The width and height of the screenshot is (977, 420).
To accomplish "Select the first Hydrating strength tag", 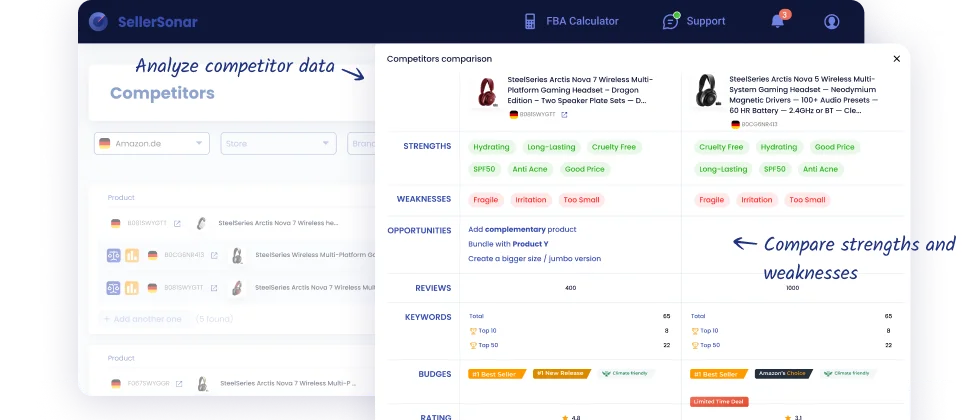I will 491,147.
